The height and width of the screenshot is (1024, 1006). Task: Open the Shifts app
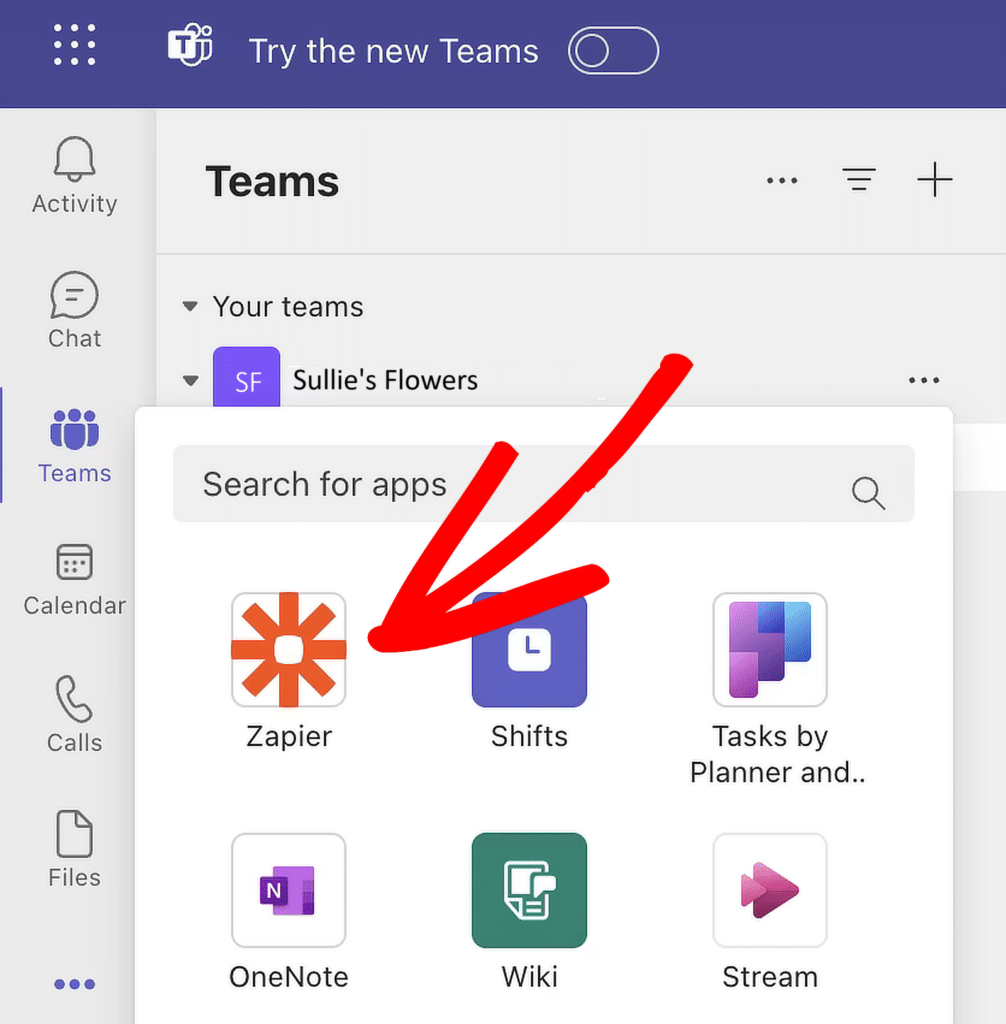[x=529, y=650]
